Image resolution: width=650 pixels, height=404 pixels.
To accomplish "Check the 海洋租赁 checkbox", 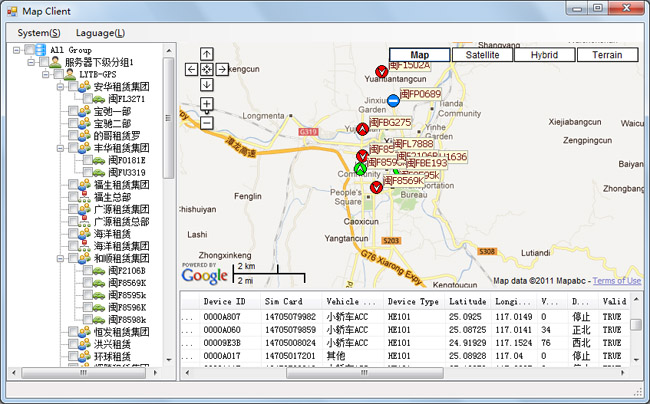I will point(73,234).
